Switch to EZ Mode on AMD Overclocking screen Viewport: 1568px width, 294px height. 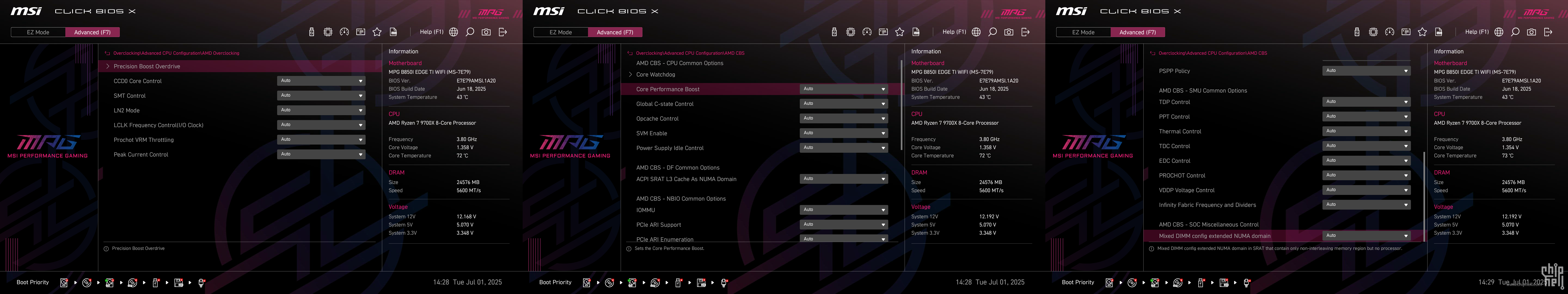pos(38,32)
